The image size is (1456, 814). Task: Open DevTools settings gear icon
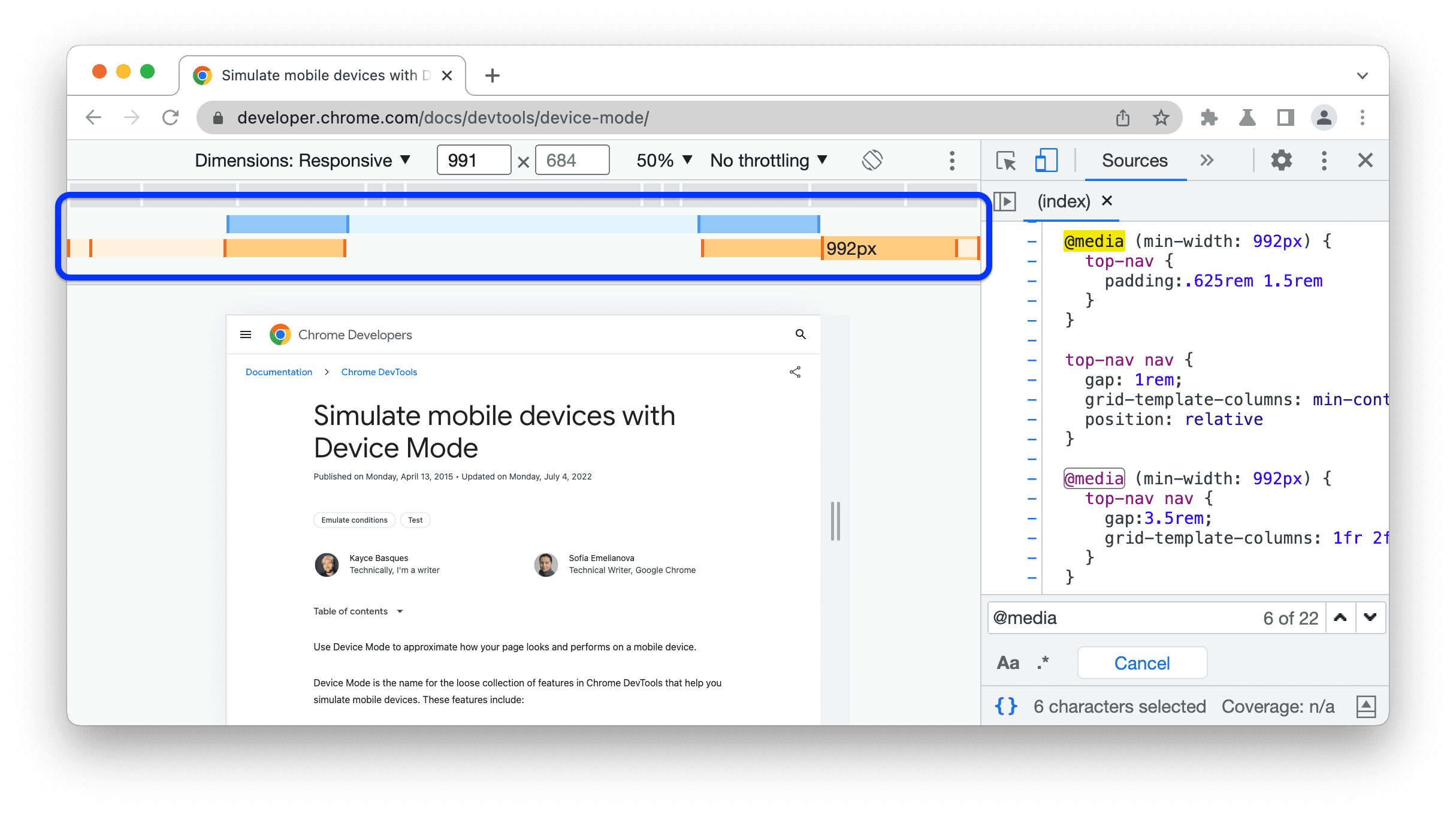coord(1281,161)
